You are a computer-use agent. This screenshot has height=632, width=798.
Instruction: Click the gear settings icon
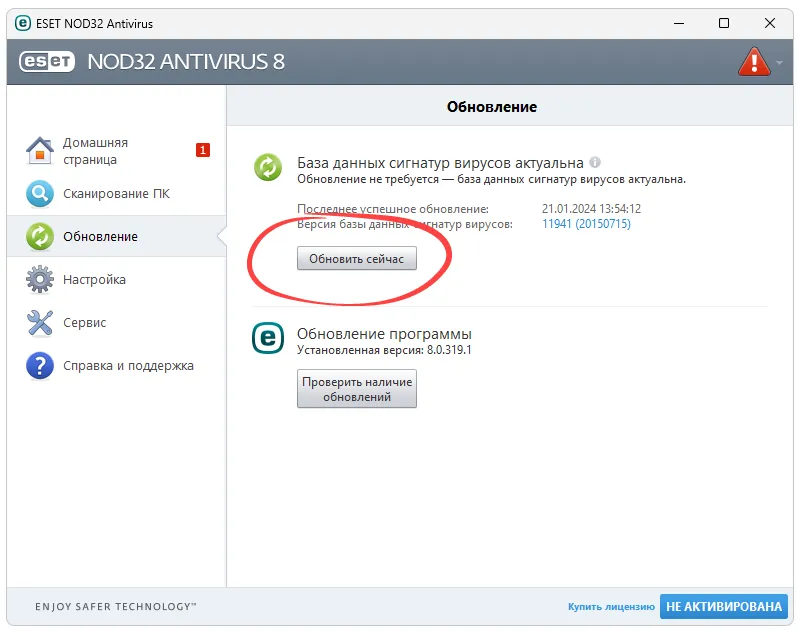(40, 279)
